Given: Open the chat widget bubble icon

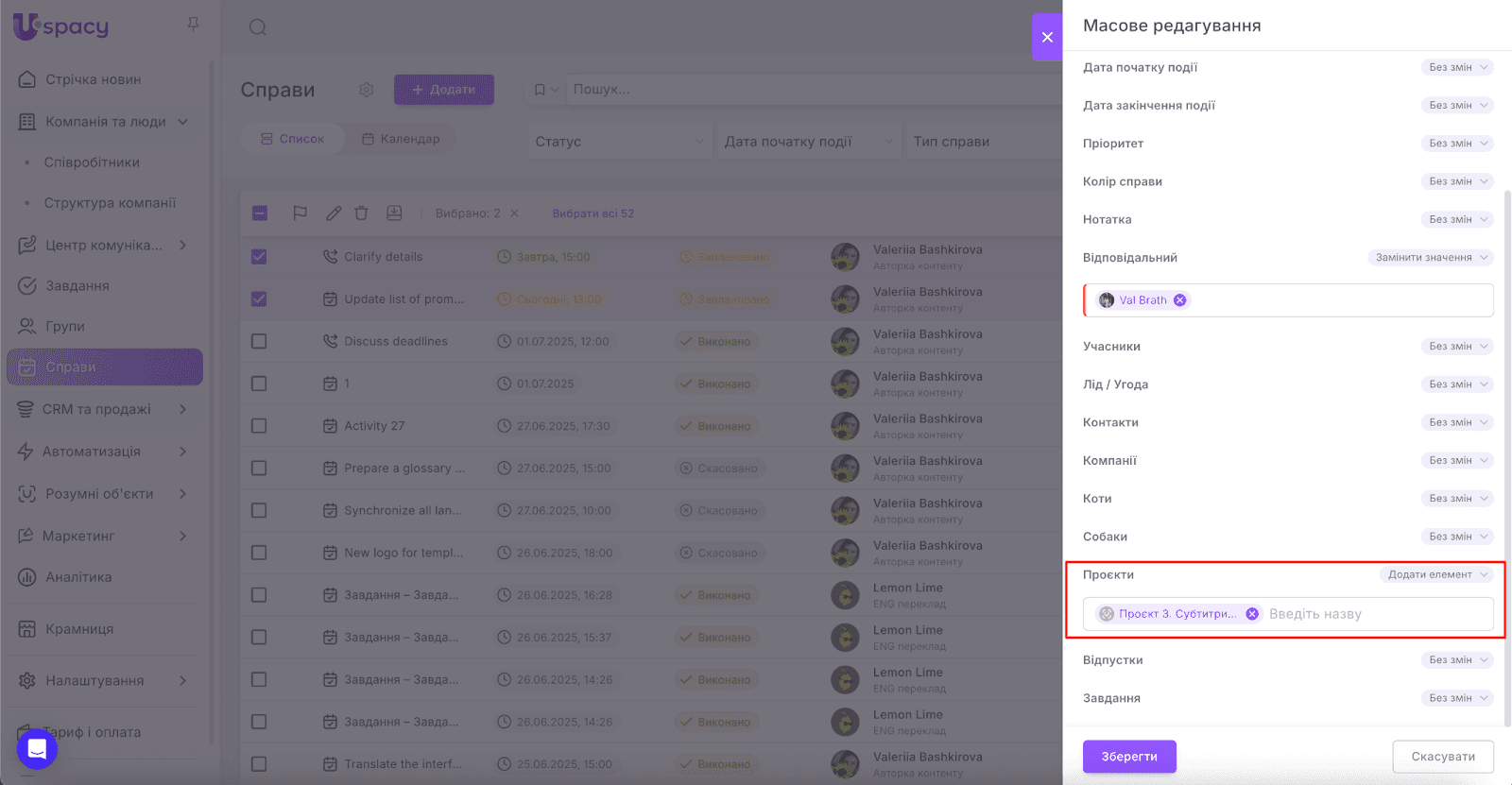Looking at the screenshot, I should pos(37,749).
